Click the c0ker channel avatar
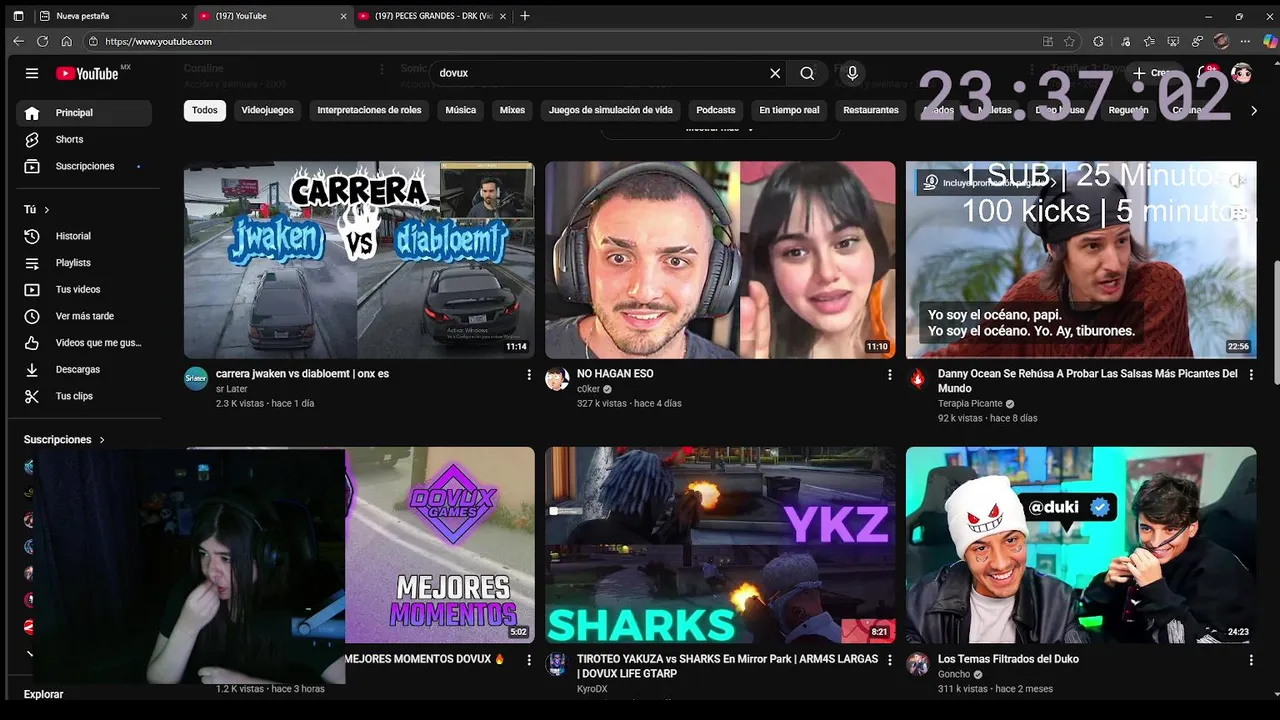The width and height of the screenshot is (1280, 720). pos(557,379)
